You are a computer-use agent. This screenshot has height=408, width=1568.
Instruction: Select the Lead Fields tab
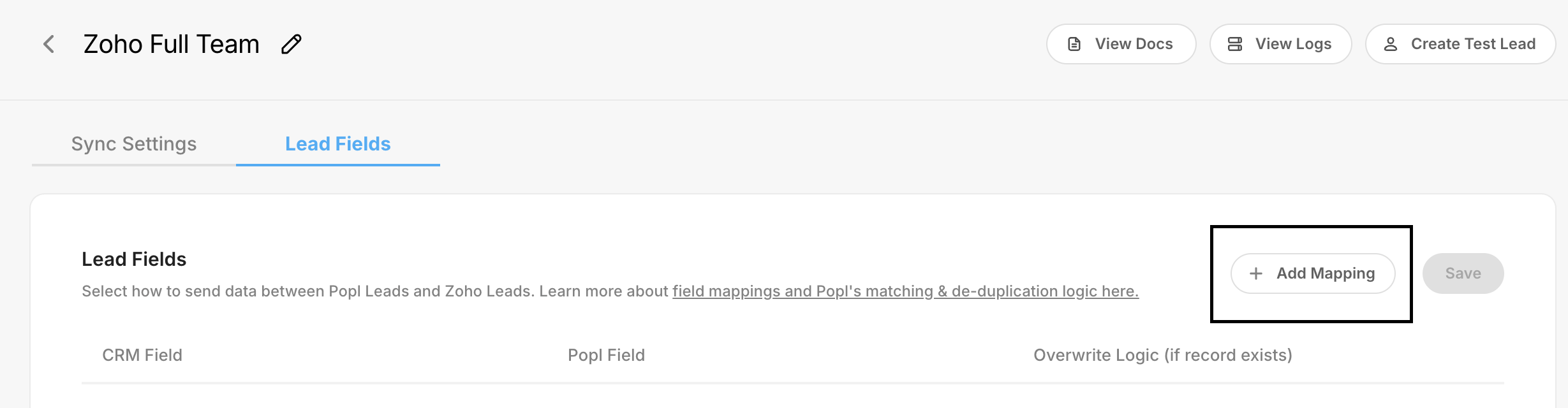pyautogui.click(x=337, y=144)
